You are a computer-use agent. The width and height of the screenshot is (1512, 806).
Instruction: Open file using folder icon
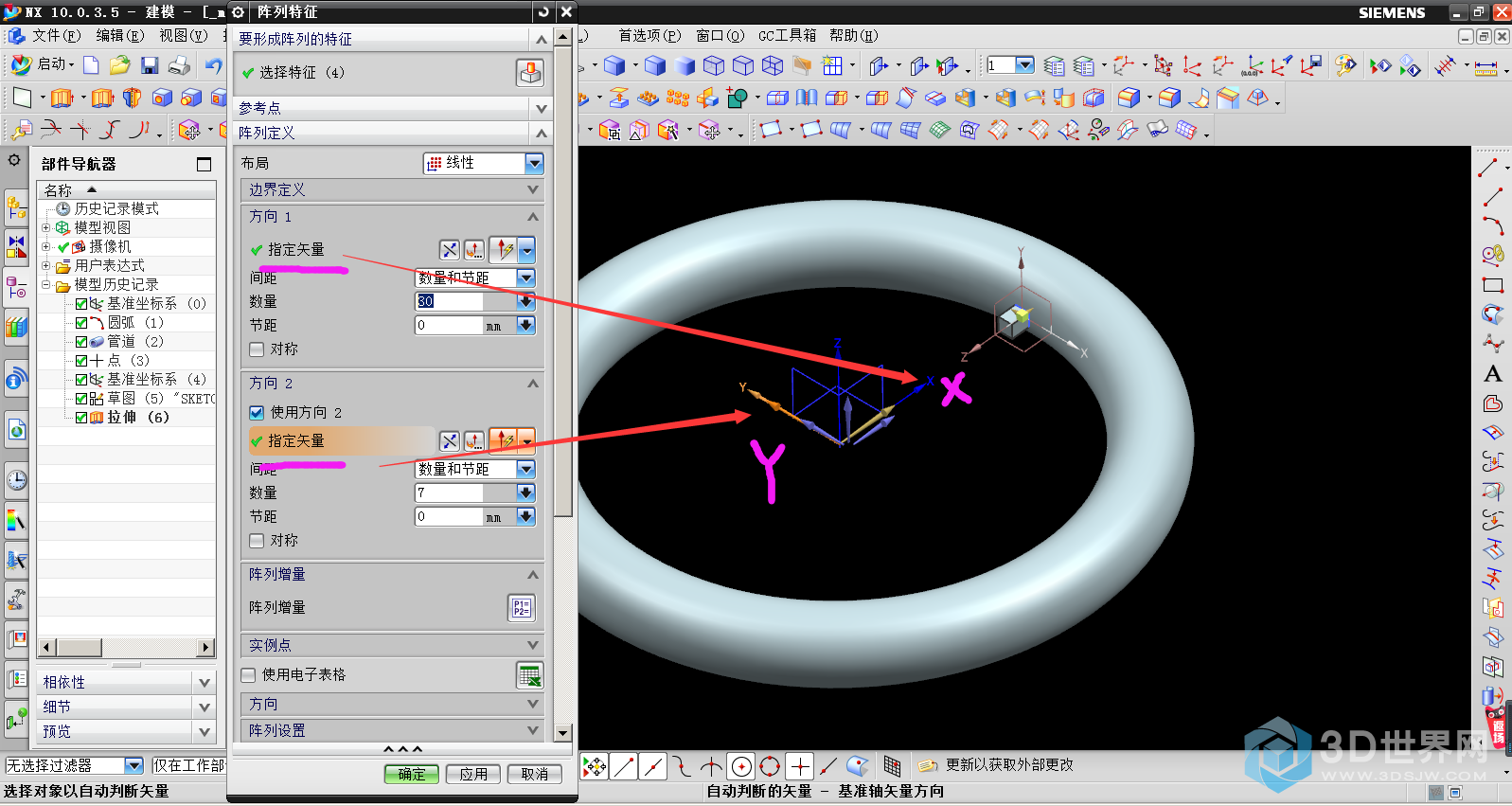point(119,64)
